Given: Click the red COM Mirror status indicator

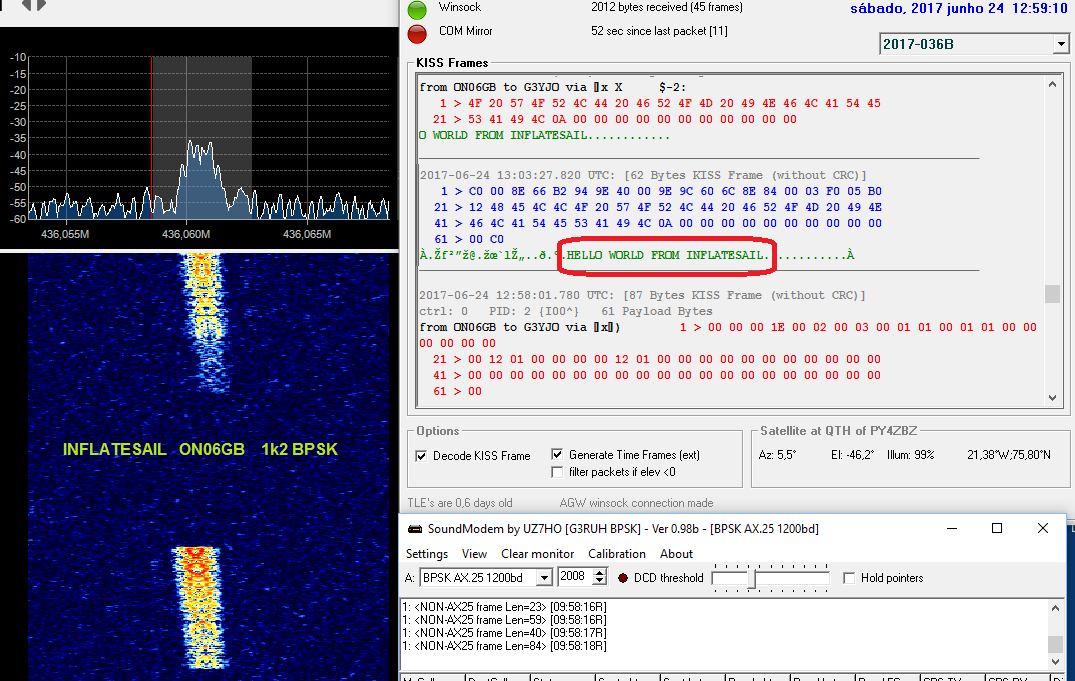Looking at the screenshot, I should click(417, 34).
